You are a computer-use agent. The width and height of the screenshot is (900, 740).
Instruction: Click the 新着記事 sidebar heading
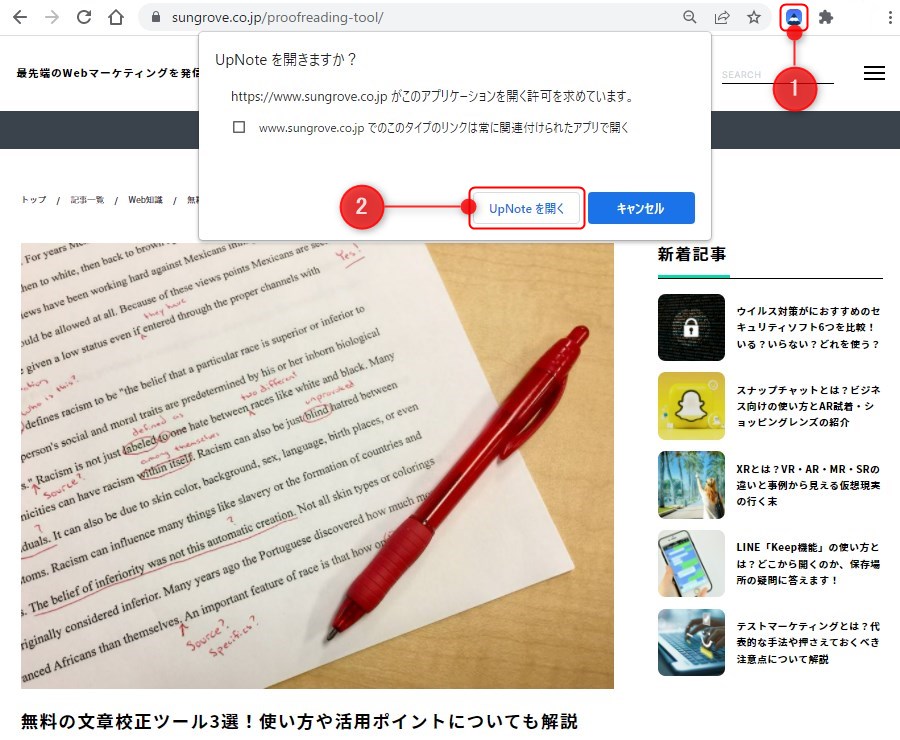[692, 254]
